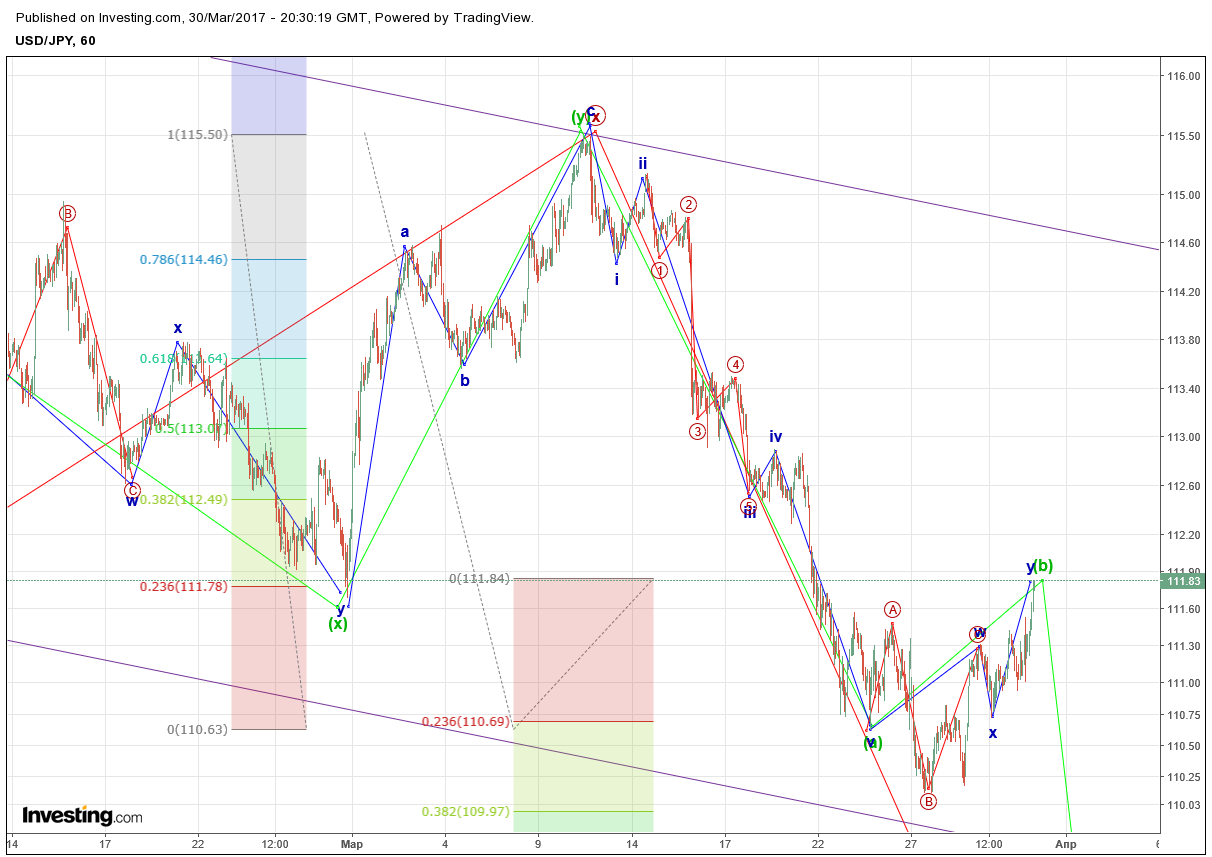Viewport: 1212px width, 857px height.
Task: Click the 27 date on time axis
Action: 911,844
